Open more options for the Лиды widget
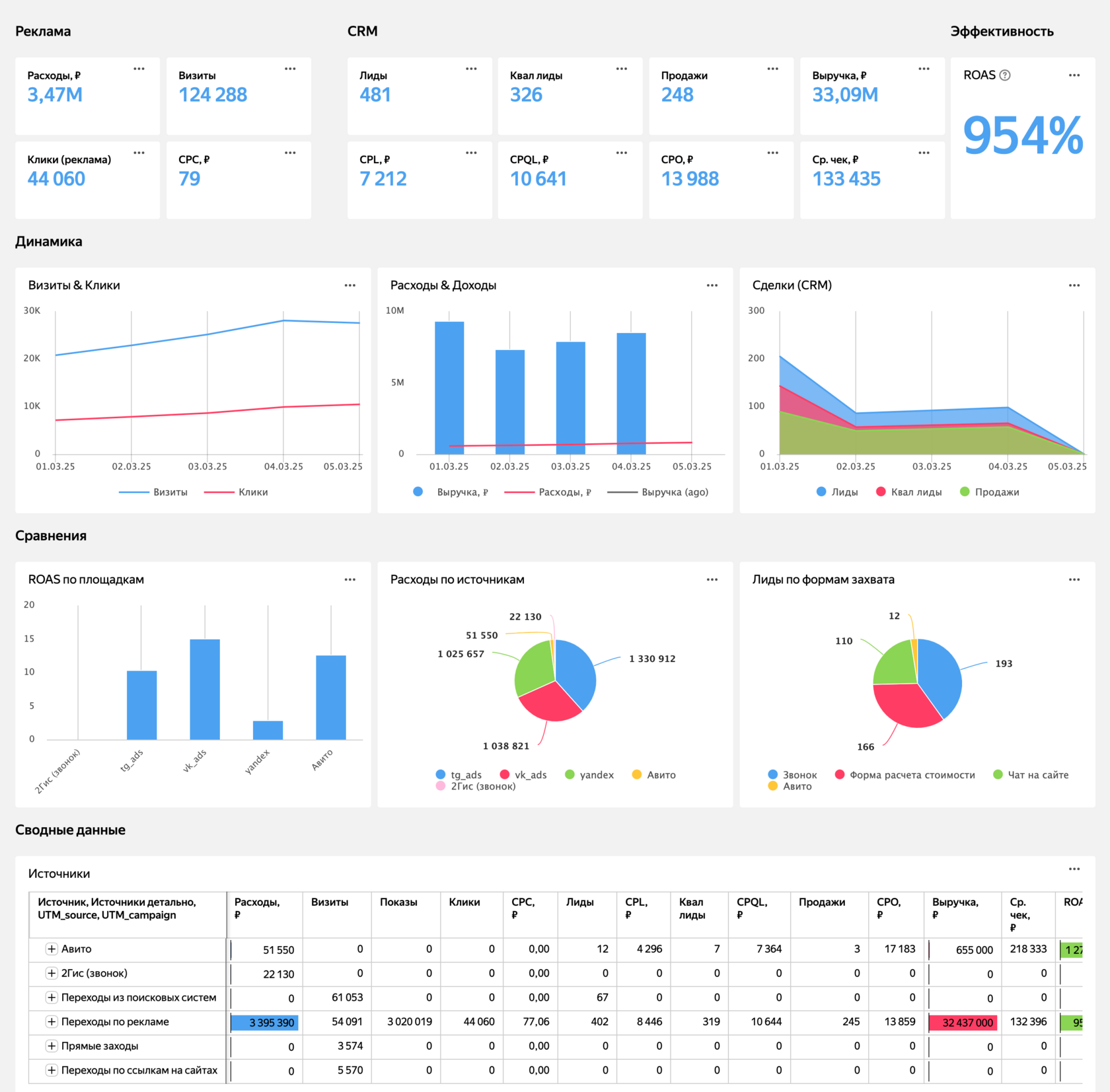 tap(471, 69)
